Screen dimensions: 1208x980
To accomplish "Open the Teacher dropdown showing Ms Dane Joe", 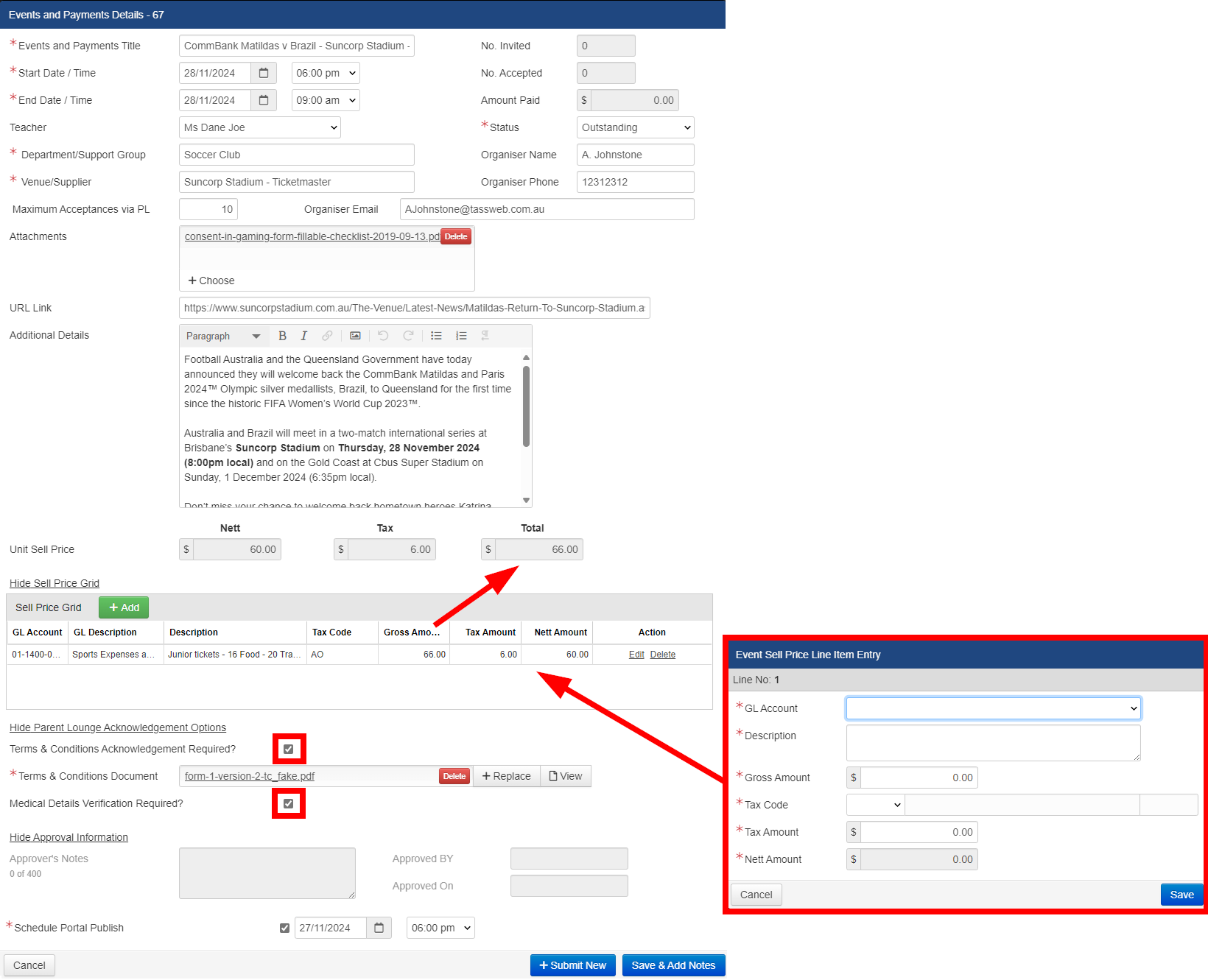I will click(x=260, y=127).
